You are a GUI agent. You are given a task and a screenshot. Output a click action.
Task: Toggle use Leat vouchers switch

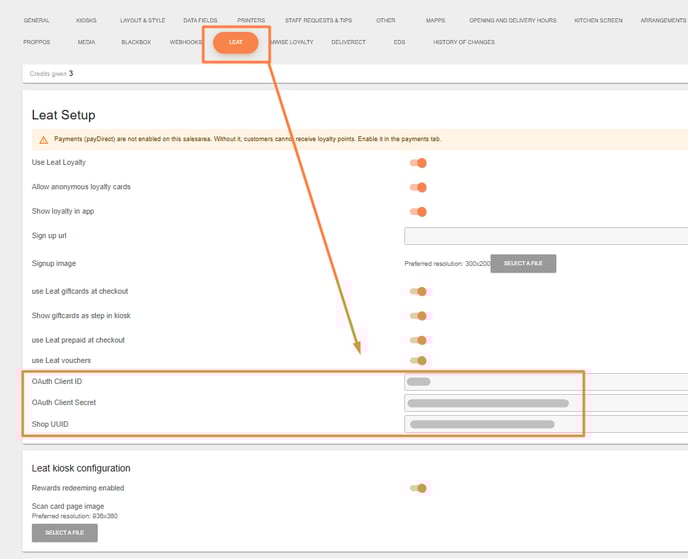418,361
